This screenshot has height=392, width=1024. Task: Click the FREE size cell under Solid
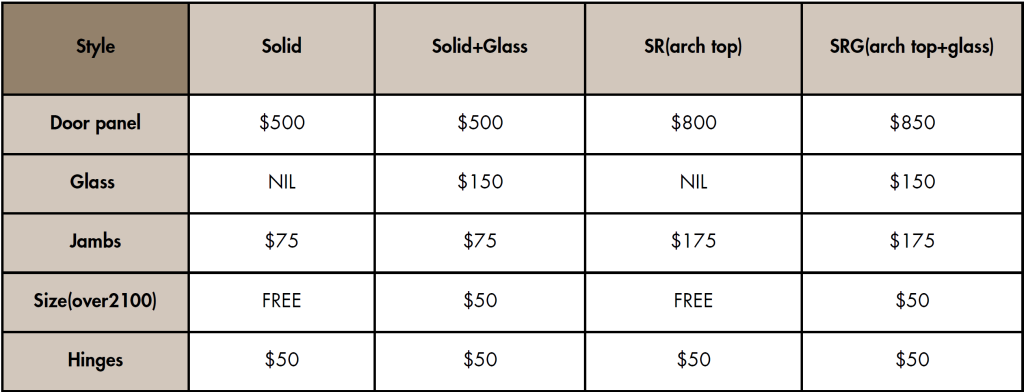point(281,301)
